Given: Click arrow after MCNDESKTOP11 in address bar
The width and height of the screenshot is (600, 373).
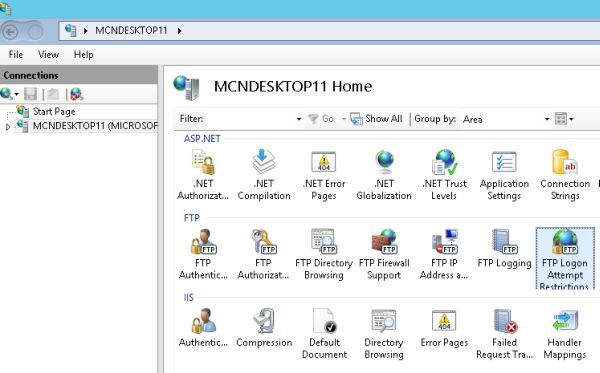Looking at the screenshot, I should click(179, 31).
